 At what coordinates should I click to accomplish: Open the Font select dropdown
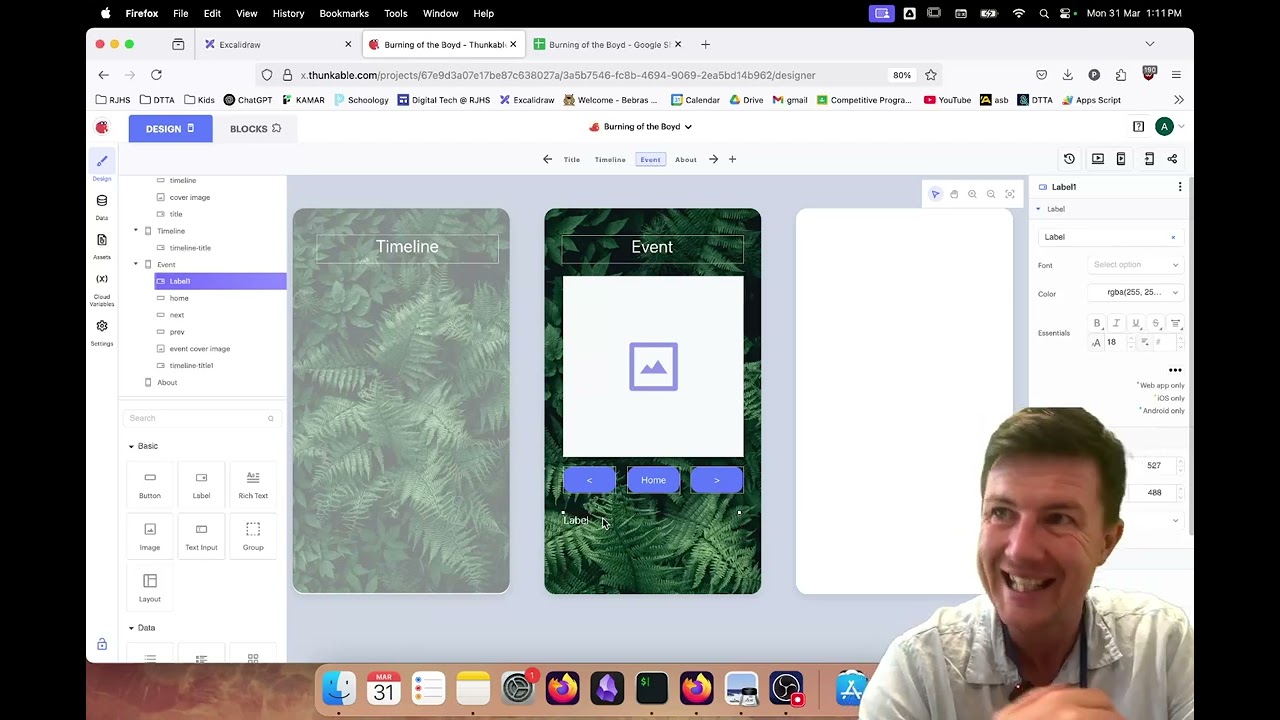1135,265
